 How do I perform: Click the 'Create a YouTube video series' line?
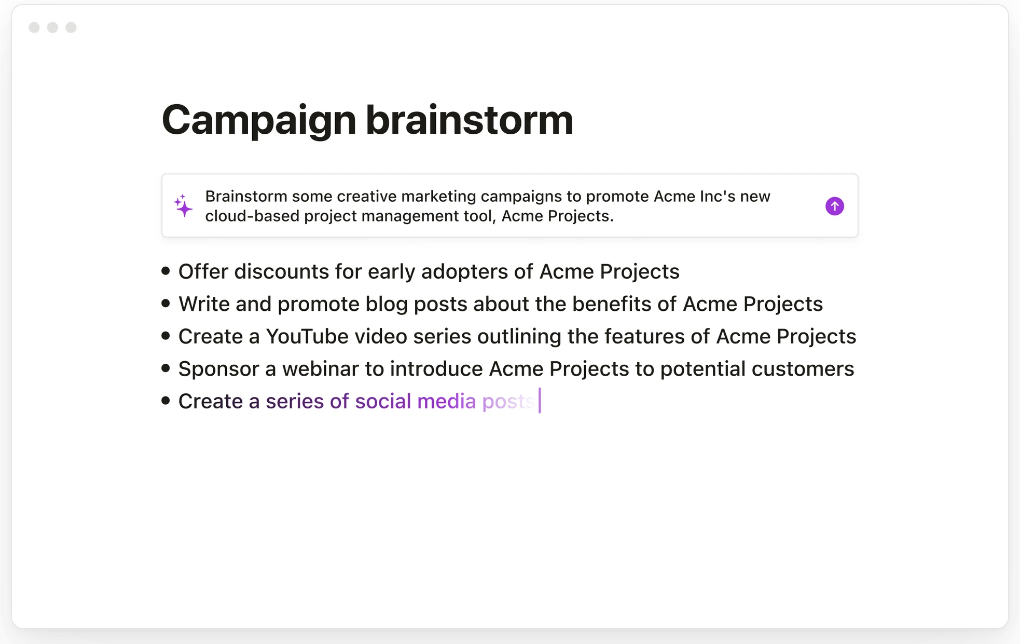coord(517,336)
